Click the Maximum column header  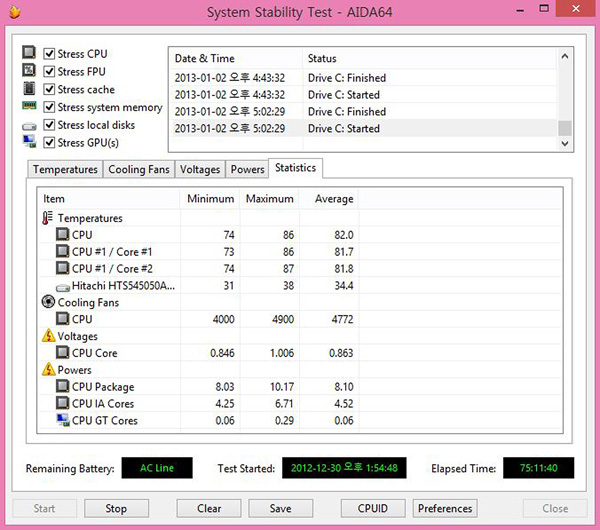coord(270,199)
